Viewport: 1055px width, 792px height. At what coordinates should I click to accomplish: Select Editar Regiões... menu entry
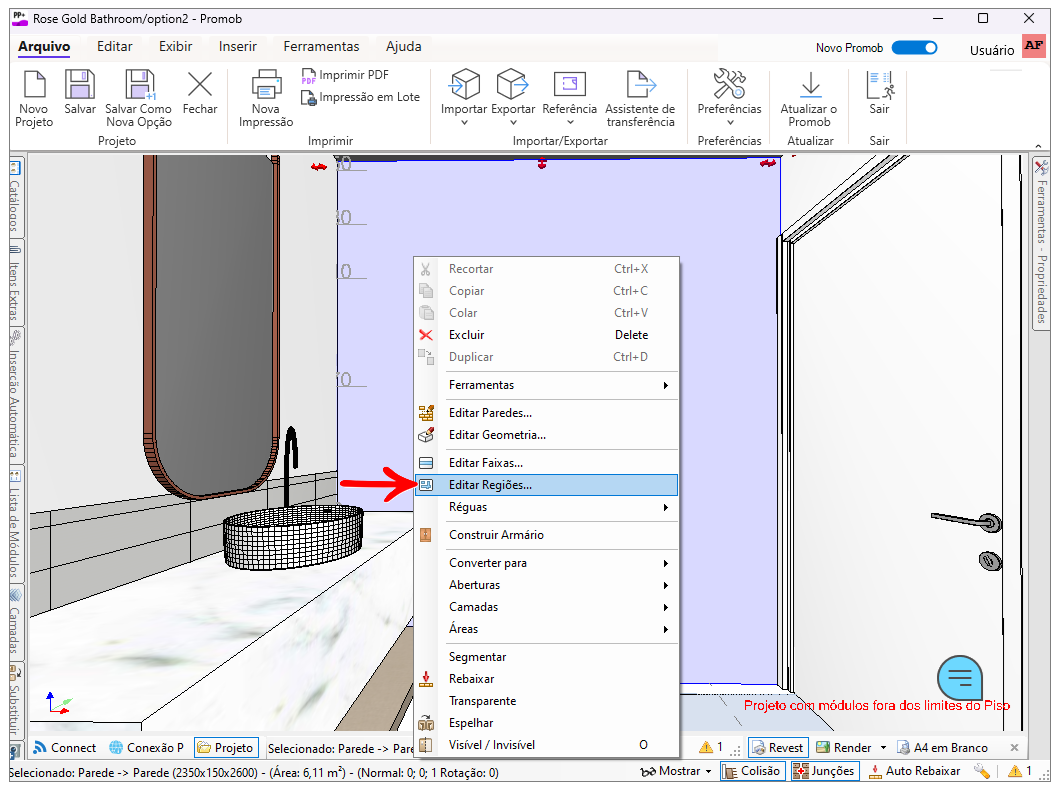(546, 485)
